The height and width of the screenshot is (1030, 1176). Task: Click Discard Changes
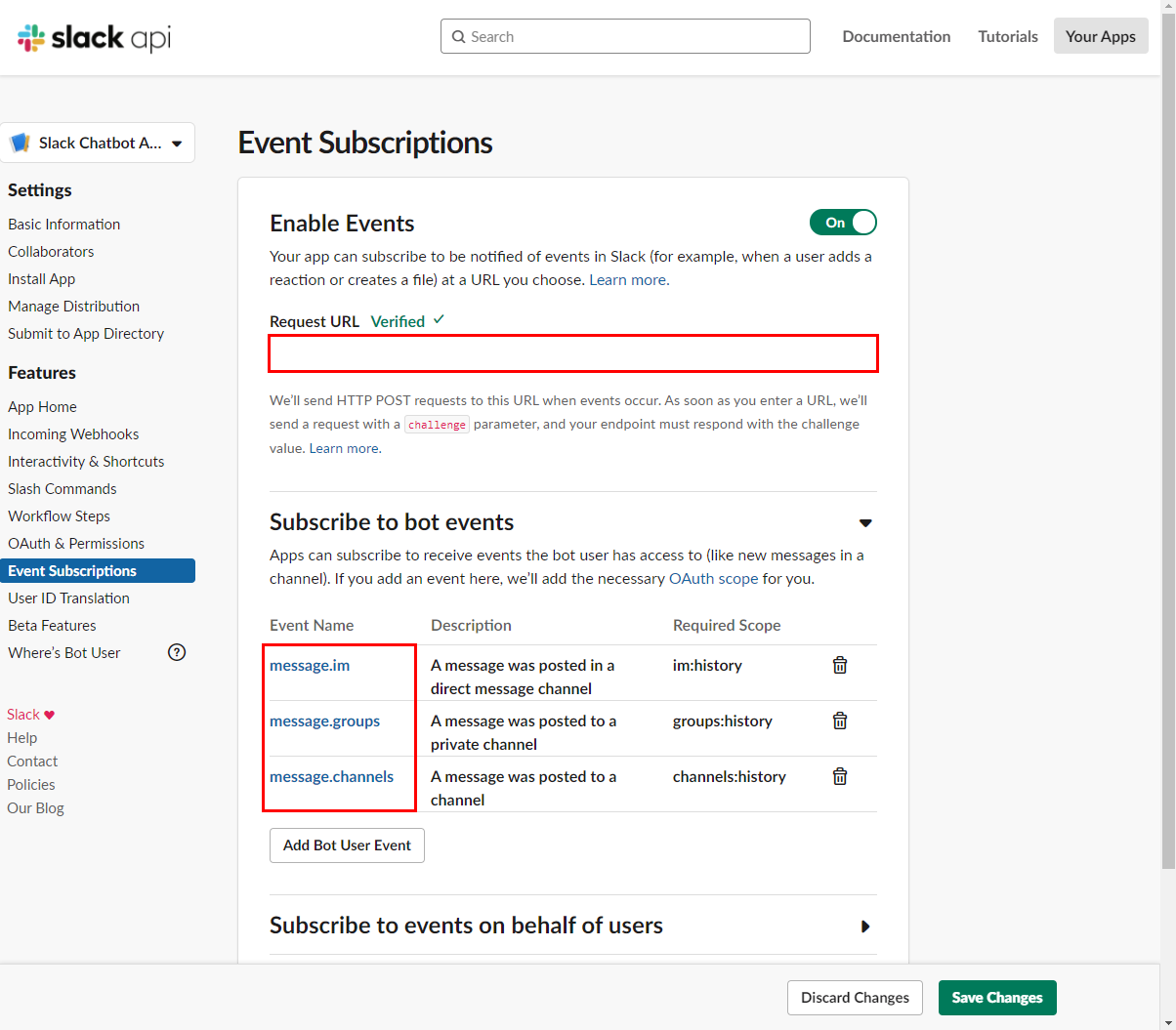pyautogui.click(x=855, y=998)
